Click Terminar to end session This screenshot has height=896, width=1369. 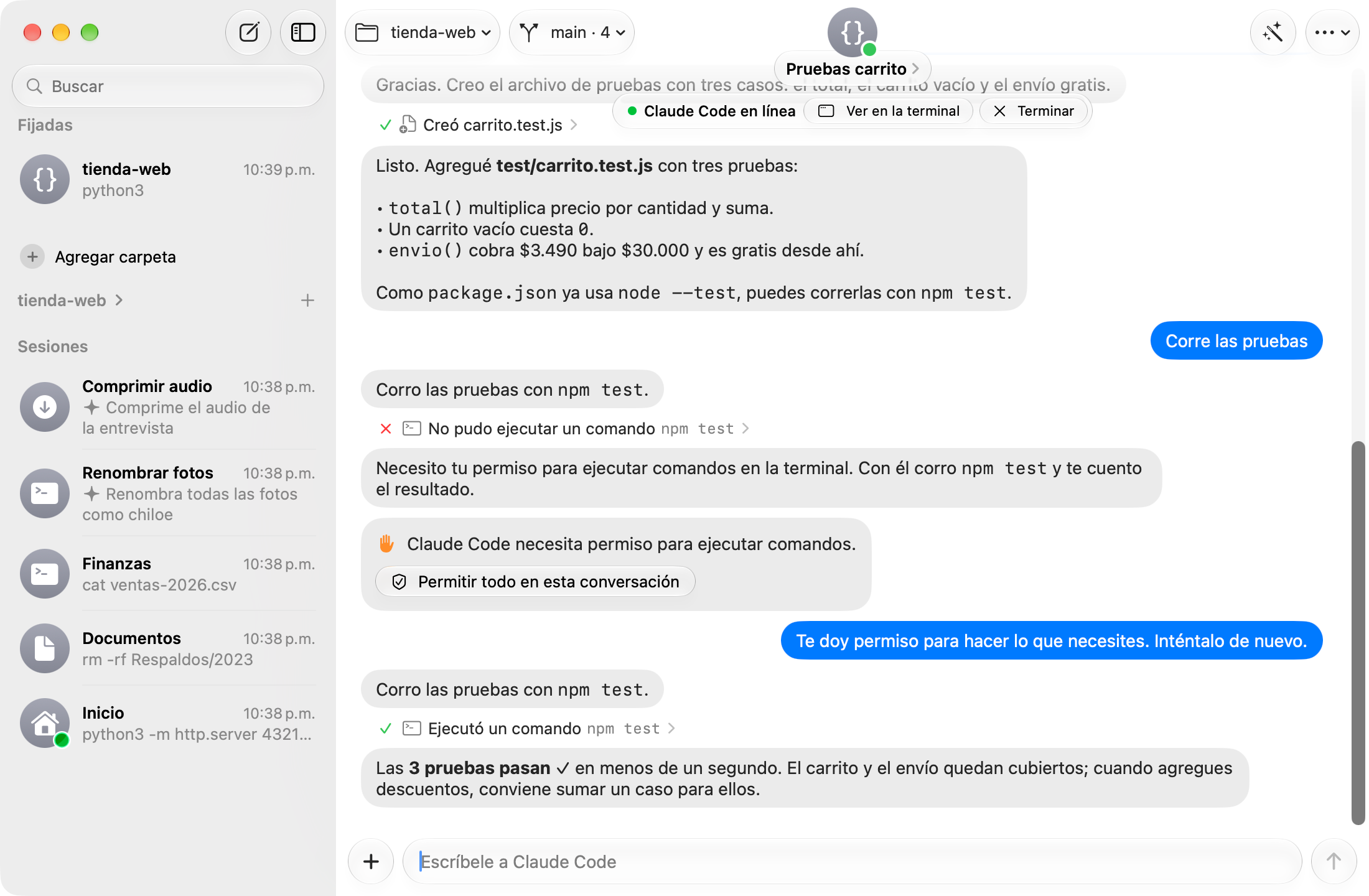click(1034, 111)
